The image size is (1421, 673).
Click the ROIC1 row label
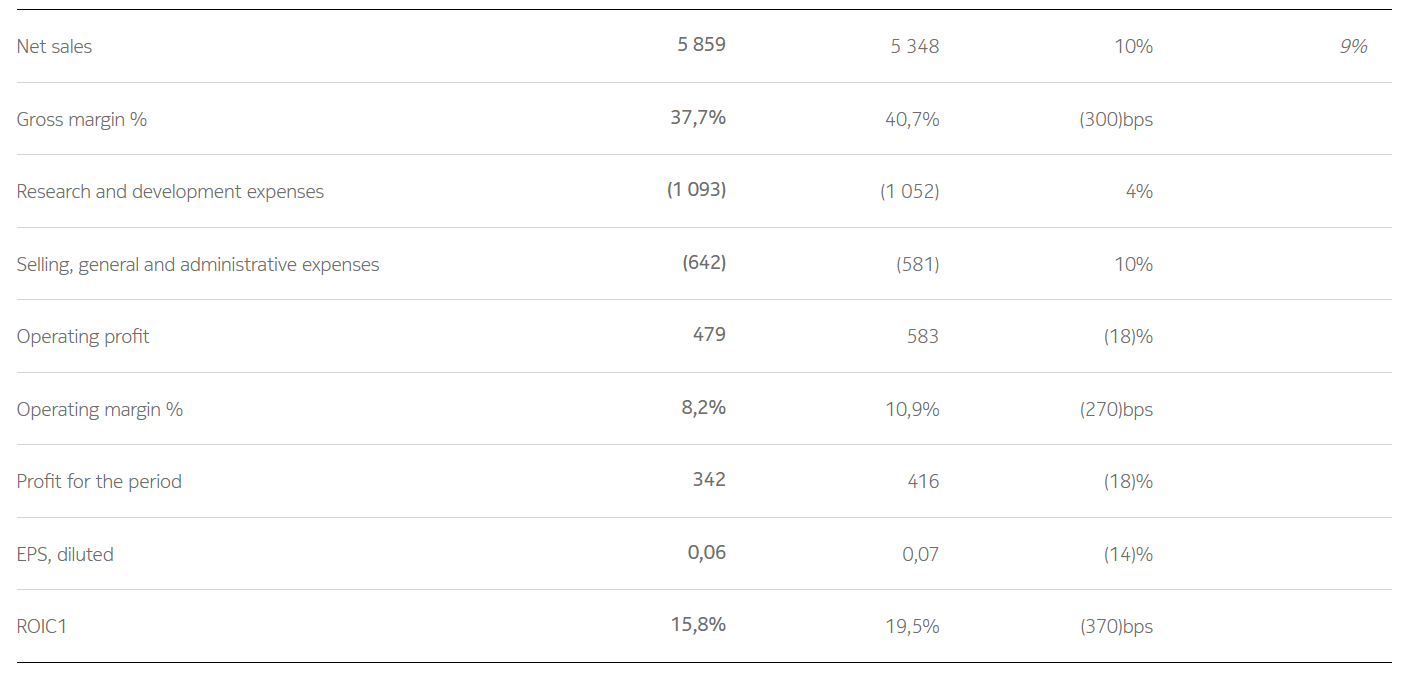(42, 627)
